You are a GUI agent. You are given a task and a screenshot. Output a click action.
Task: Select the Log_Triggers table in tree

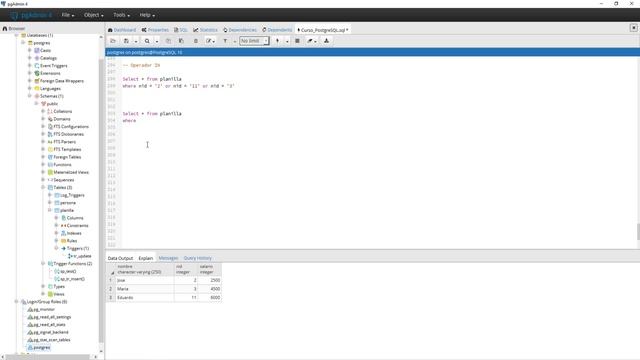[x=72, y=195]
